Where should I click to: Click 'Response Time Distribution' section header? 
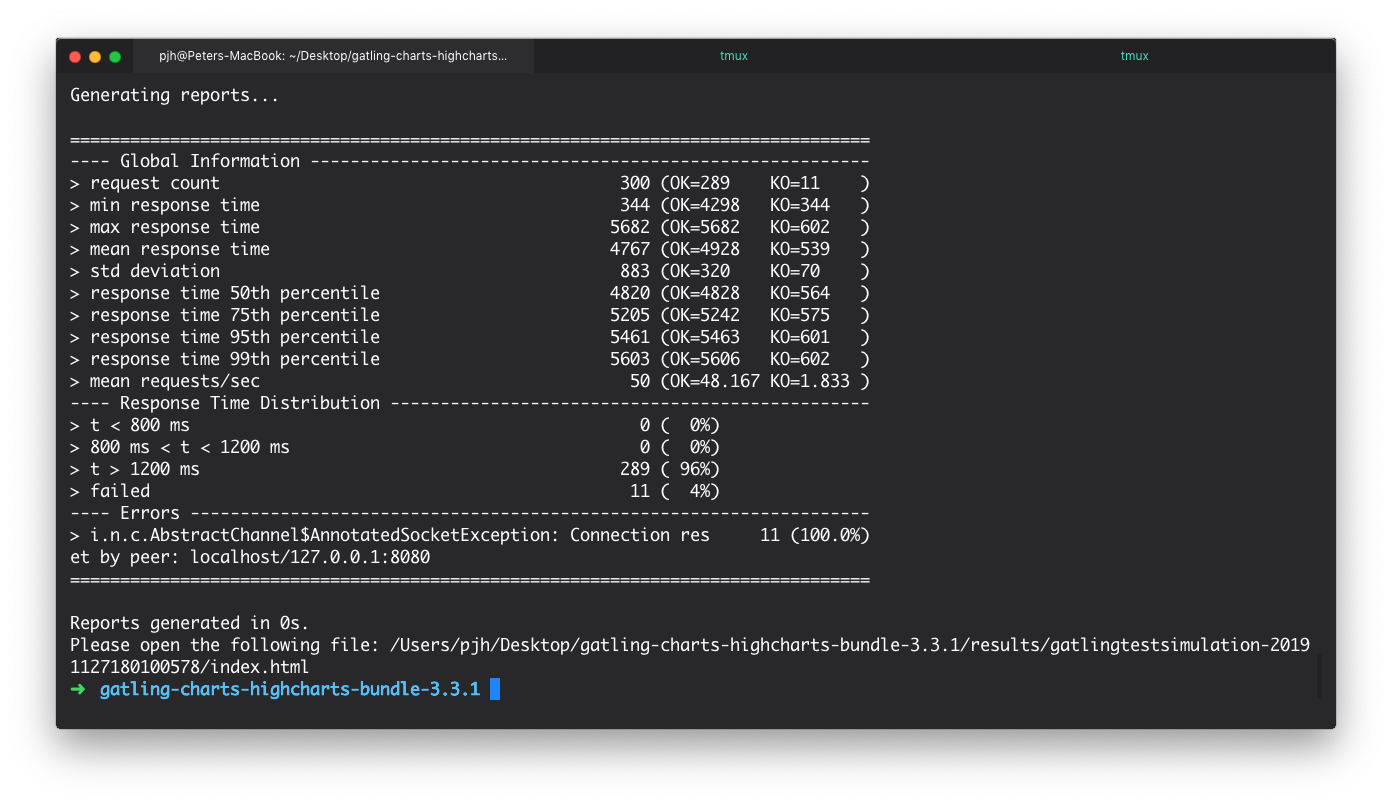point(250,403)
